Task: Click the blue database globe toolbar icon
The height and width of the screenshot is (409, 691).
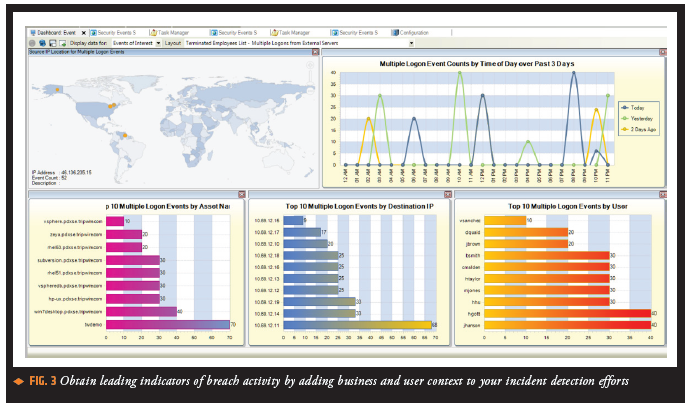Action: [42, 43]
